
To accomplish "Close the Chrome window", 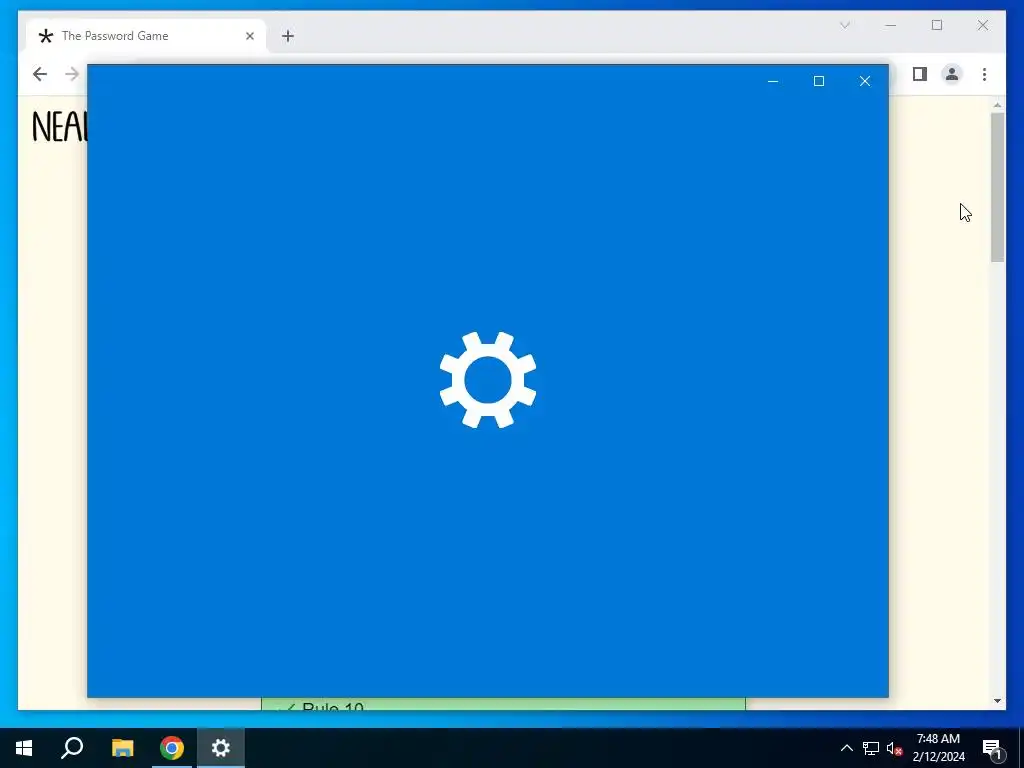I will point(982,25).
